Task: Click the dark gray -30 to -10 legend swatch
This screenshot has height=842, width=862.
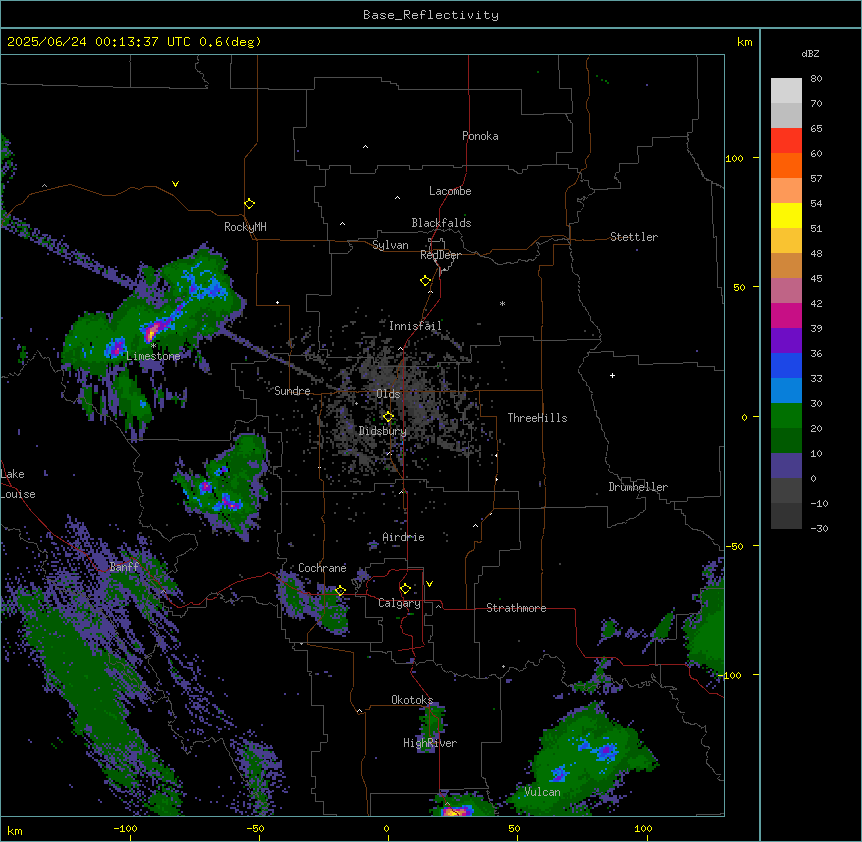Action: (786, 516)
